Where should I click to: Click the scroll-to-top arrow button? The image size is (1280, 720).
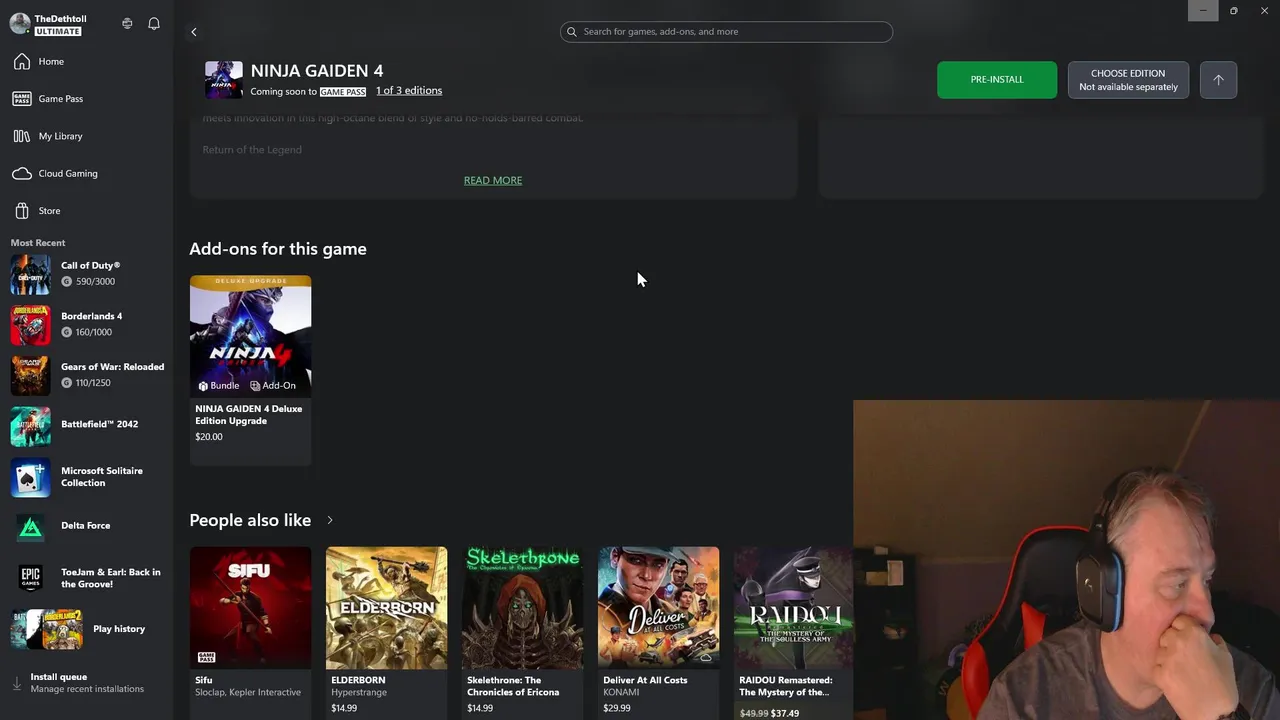point(1218,80)
